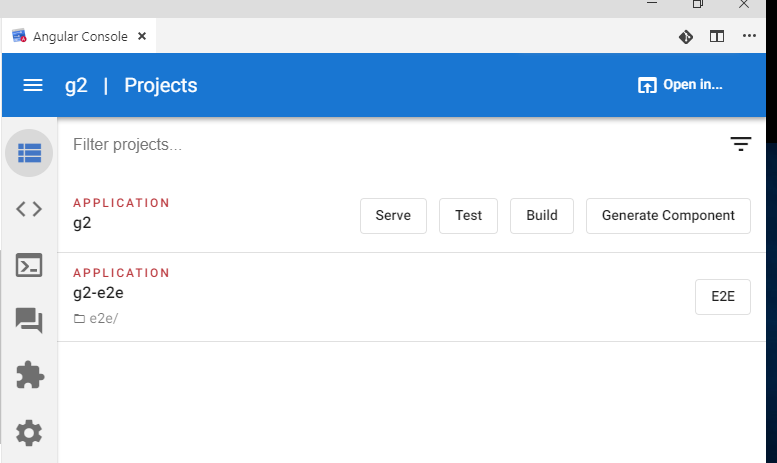Screen dimensions: 777x463
Task: Click the E2E button for g2-e2e
Action: pos(722,297)
